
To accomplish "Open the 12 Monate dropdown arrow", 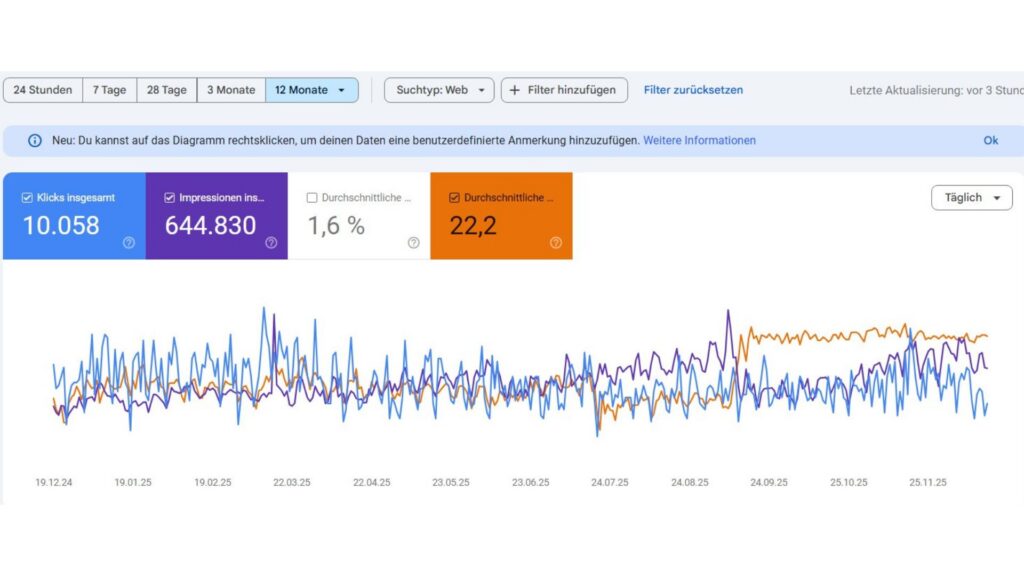I will (341, 90).
